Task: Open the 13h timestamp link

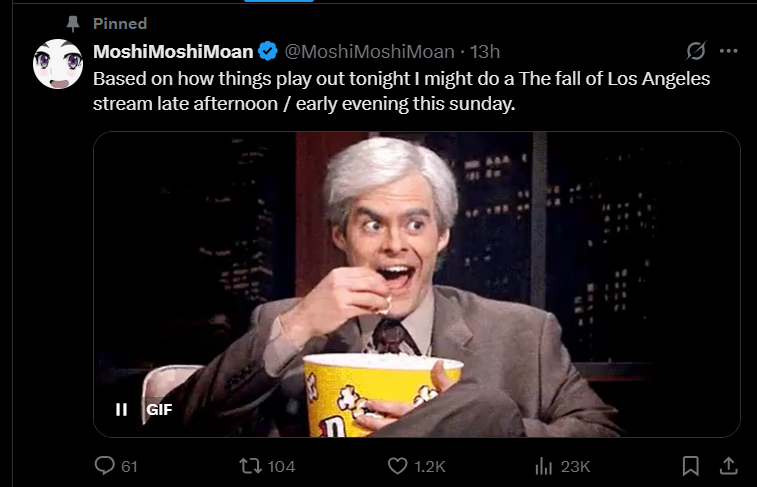Action: coord(485,51)
